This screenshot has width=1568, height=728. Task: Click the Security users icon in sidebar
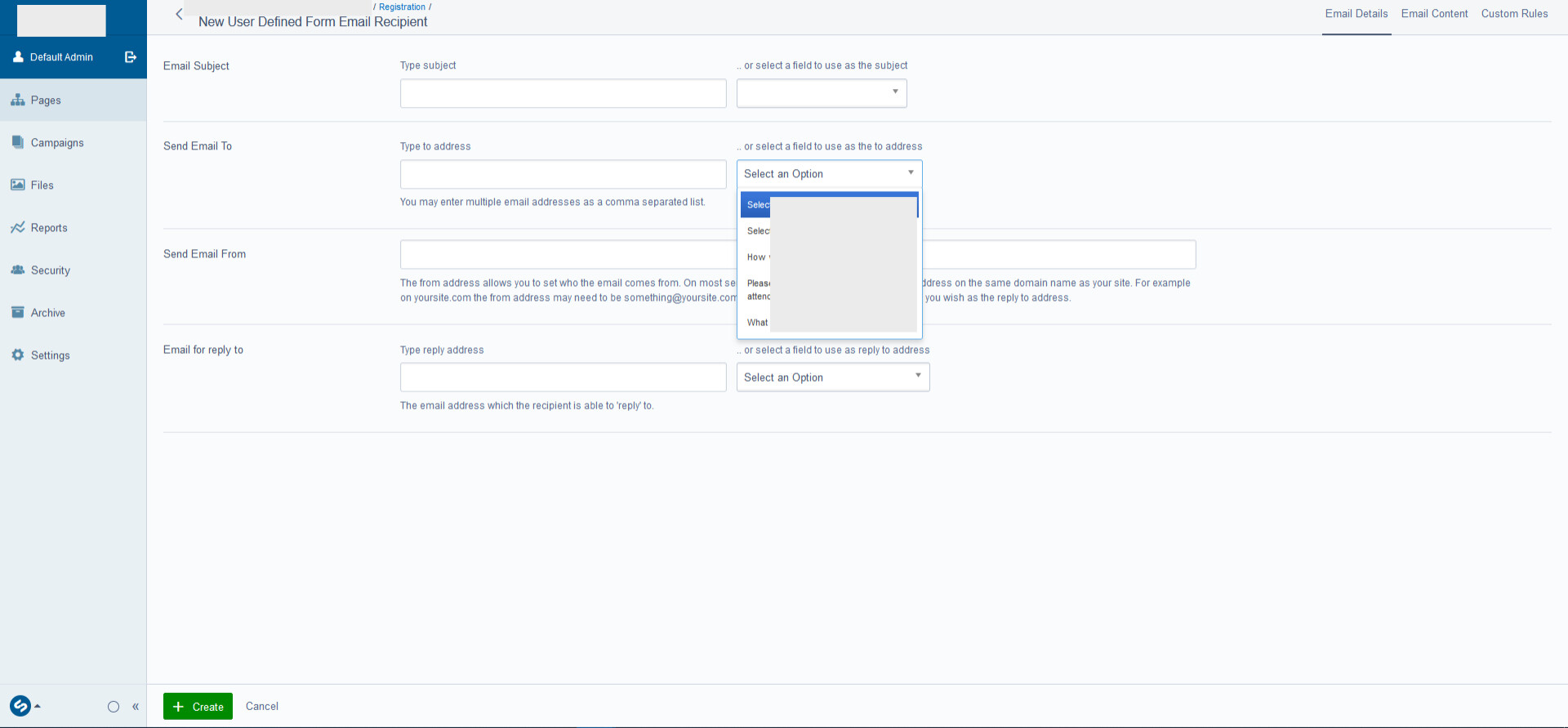click(x=17, y=270)
